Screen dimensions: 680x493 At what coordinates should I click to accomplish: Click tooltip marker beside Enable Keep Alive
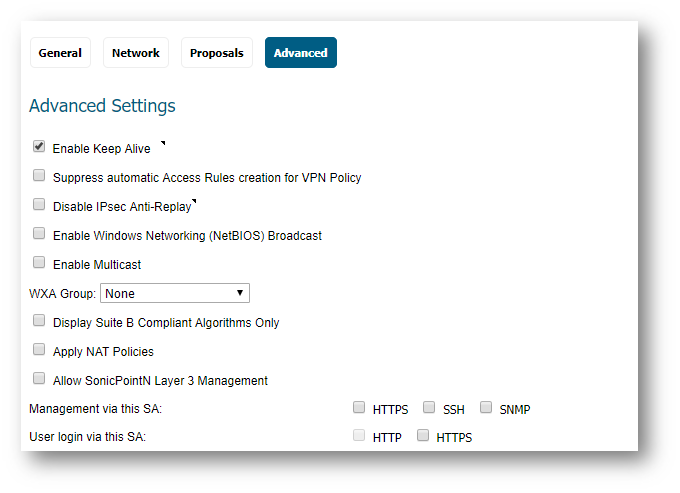(x=163, y=143)
